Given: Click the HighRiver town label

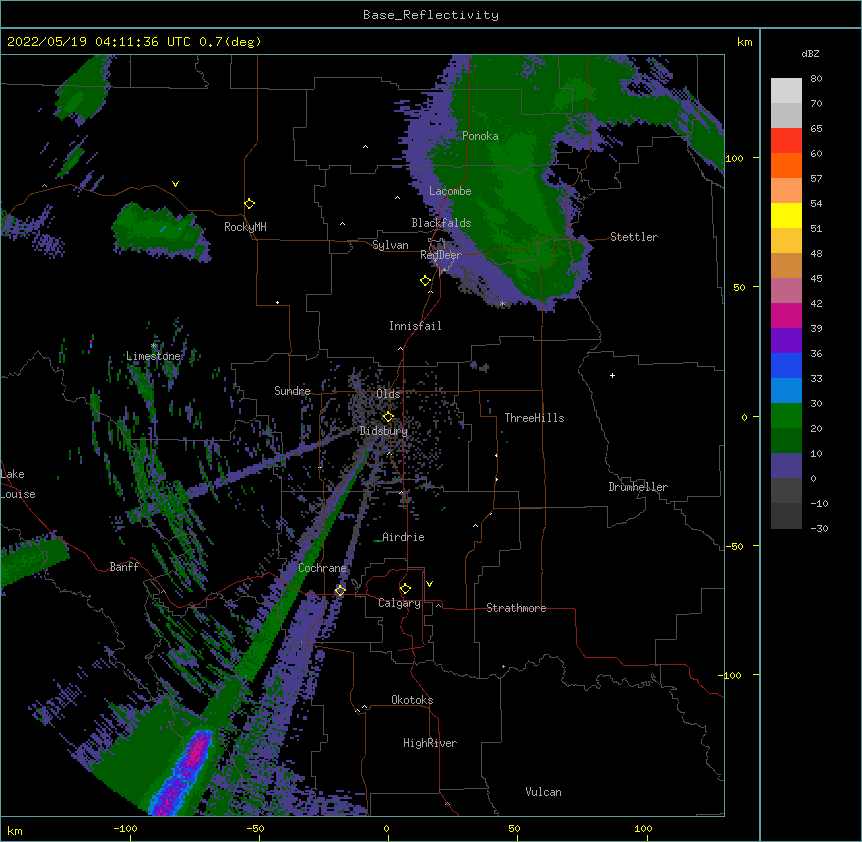Looking at the screenshot, I should [430, 743].
